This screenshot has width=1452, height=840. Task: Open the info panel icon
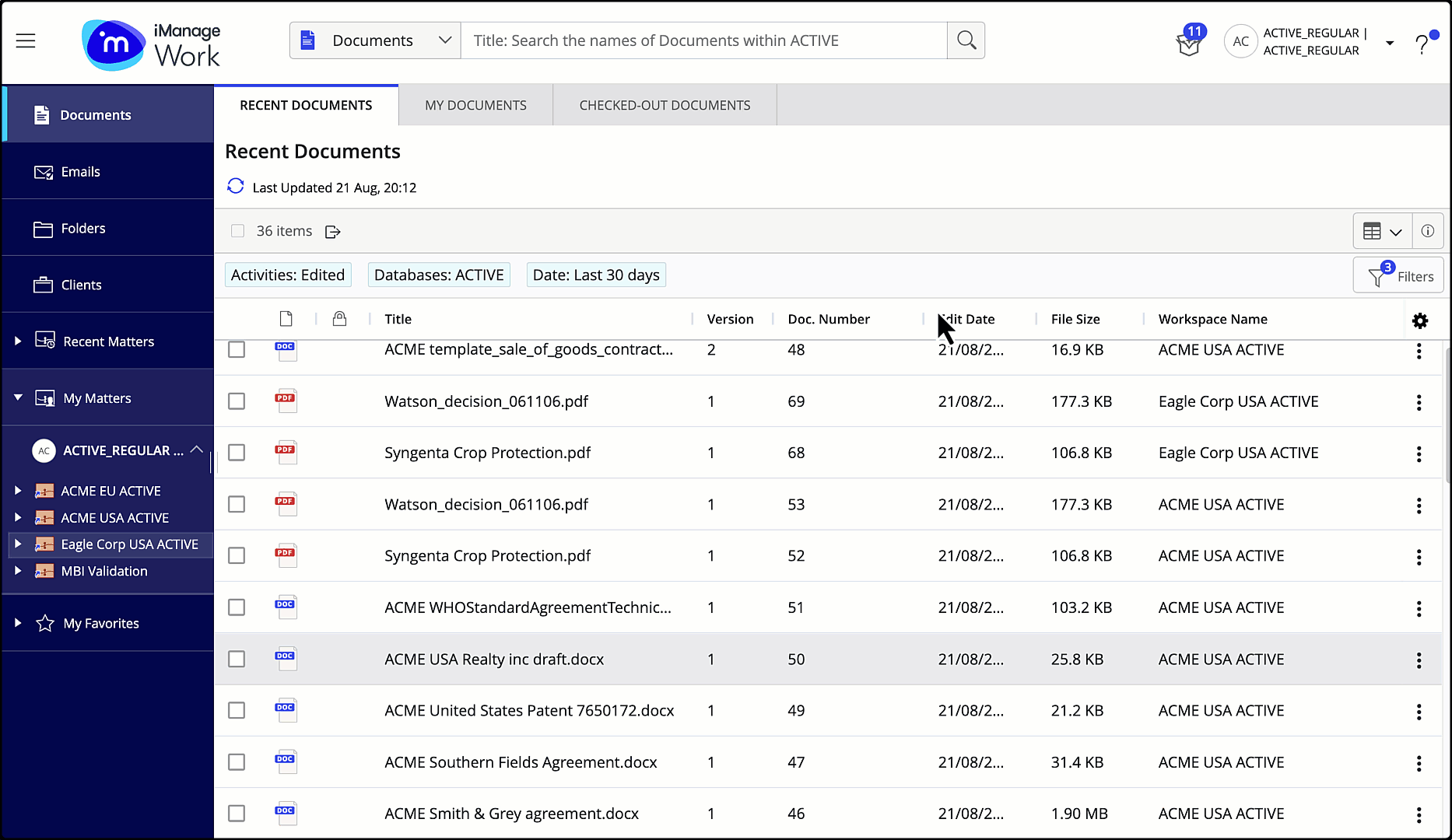point(1428,230)
